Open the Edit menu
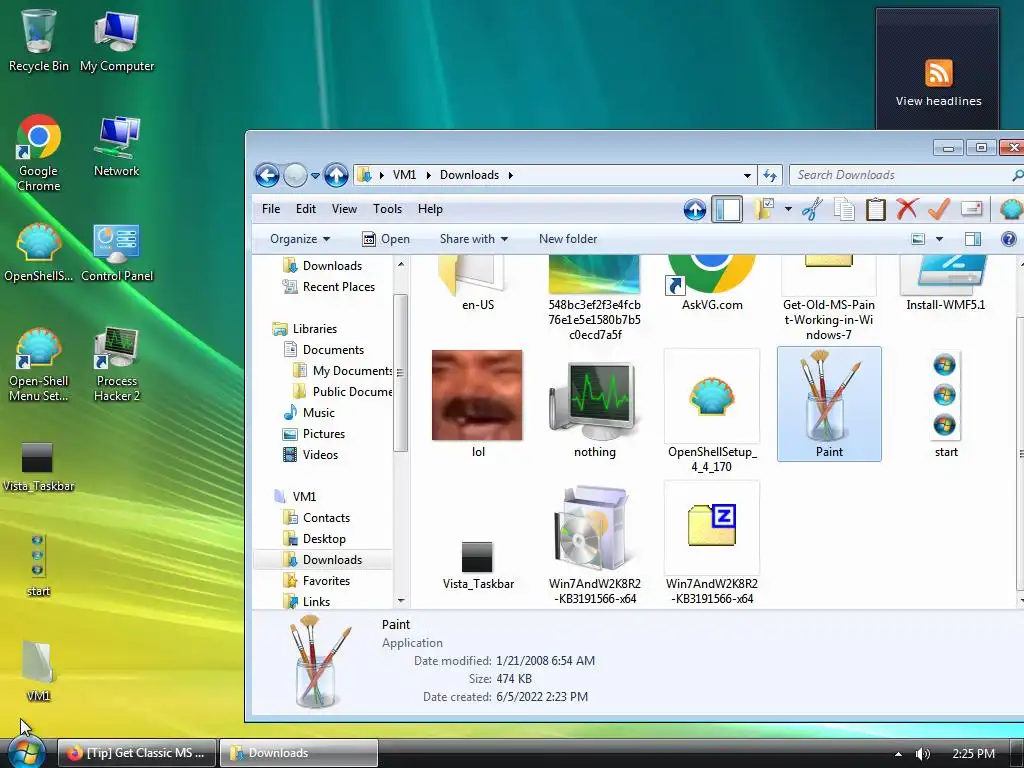1024x768 pixels. (306, 209)
